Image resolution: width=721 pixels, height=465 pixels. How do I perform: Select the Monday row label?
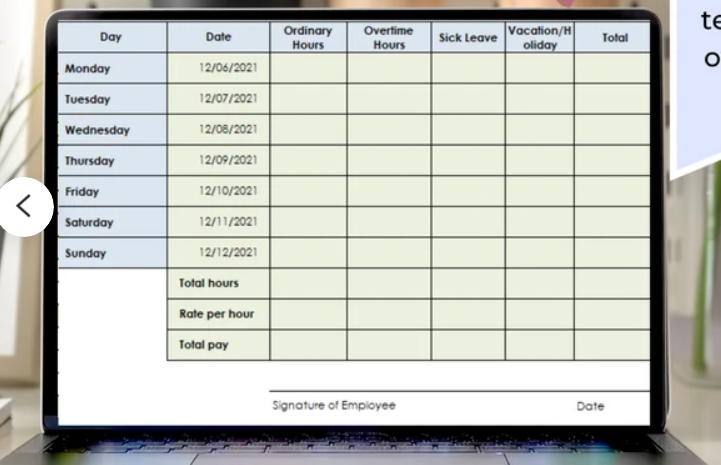(112, 68)
